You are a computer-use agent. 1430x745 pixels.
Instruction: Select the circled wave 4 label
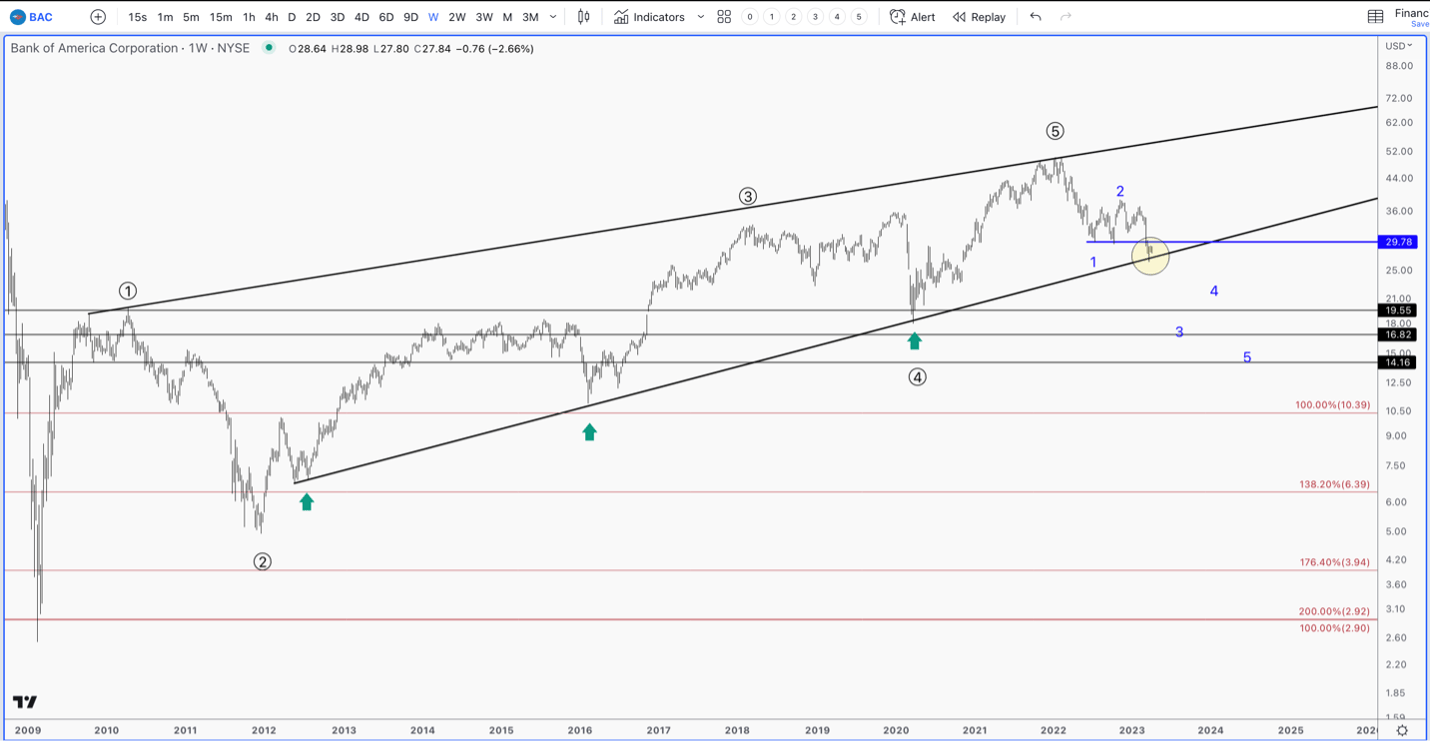point(917,377)
